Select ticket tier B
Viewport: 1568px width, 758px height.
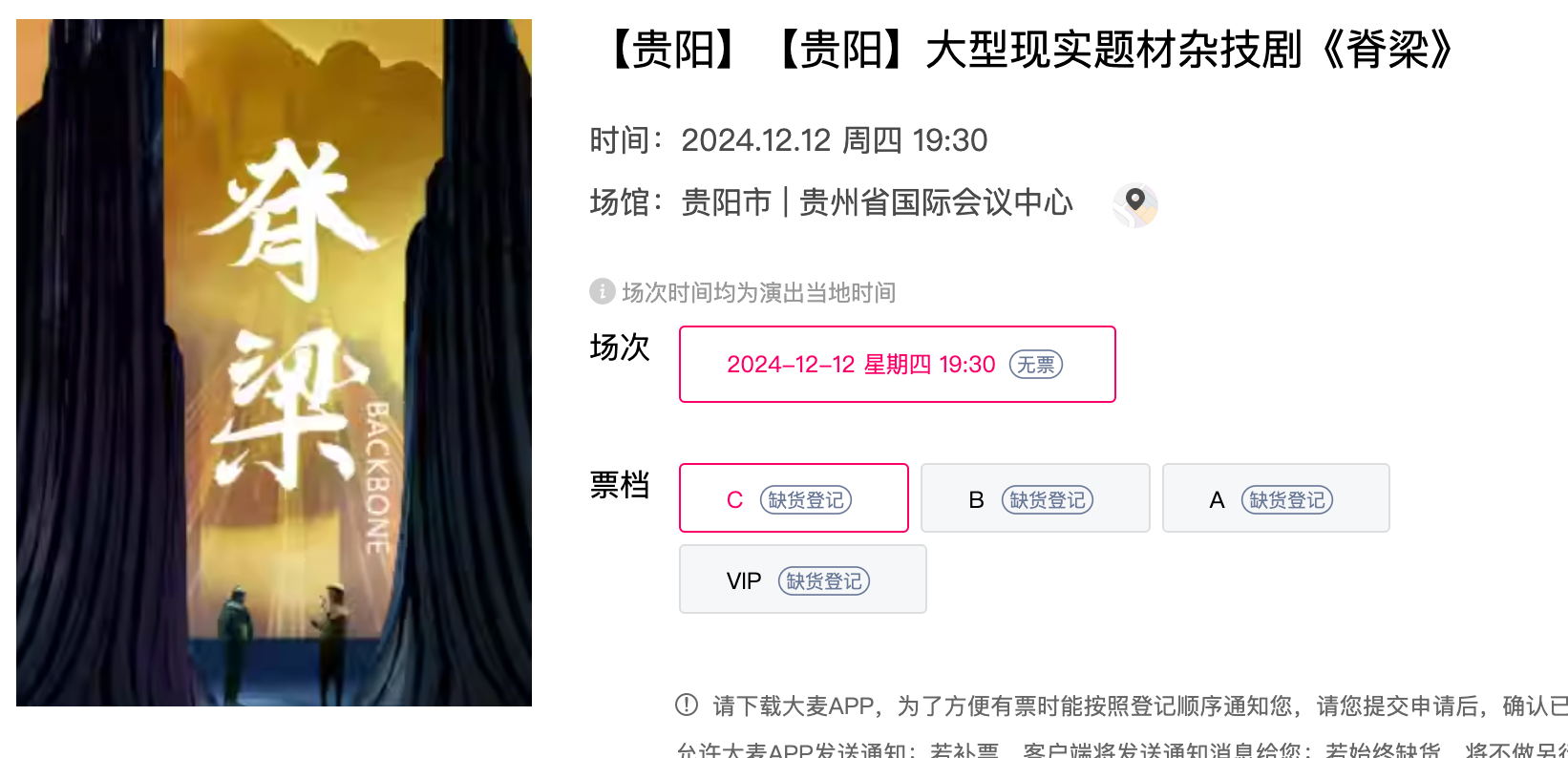[x=1035, y=497]
